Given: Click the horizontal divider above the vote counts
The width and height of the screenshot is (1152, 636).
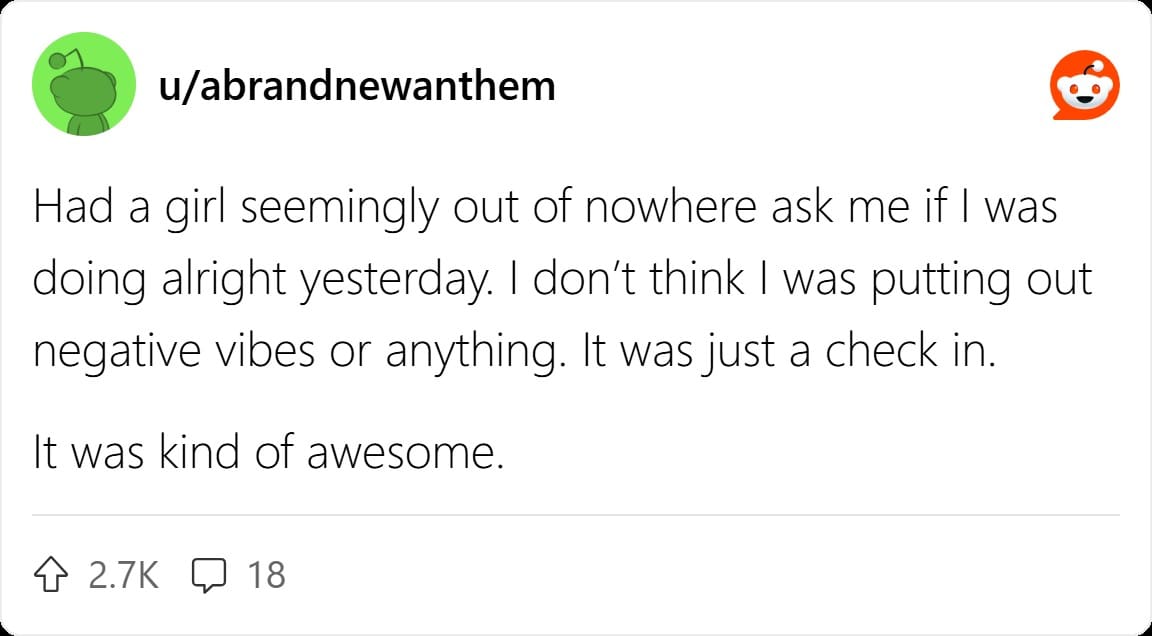Looking at the screenshot, I should (x=576, y=515).
